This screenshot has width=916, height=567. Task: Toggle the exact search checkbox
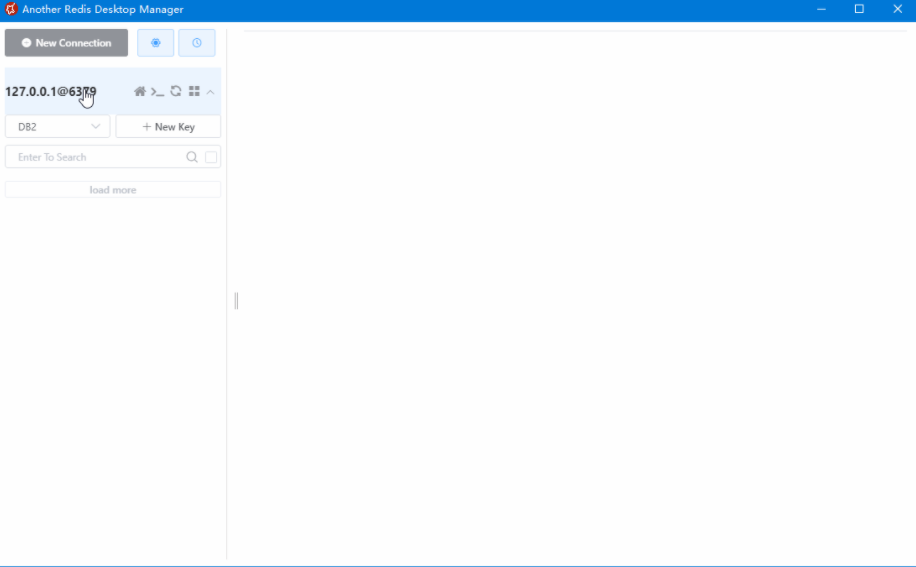click(211, 157)
